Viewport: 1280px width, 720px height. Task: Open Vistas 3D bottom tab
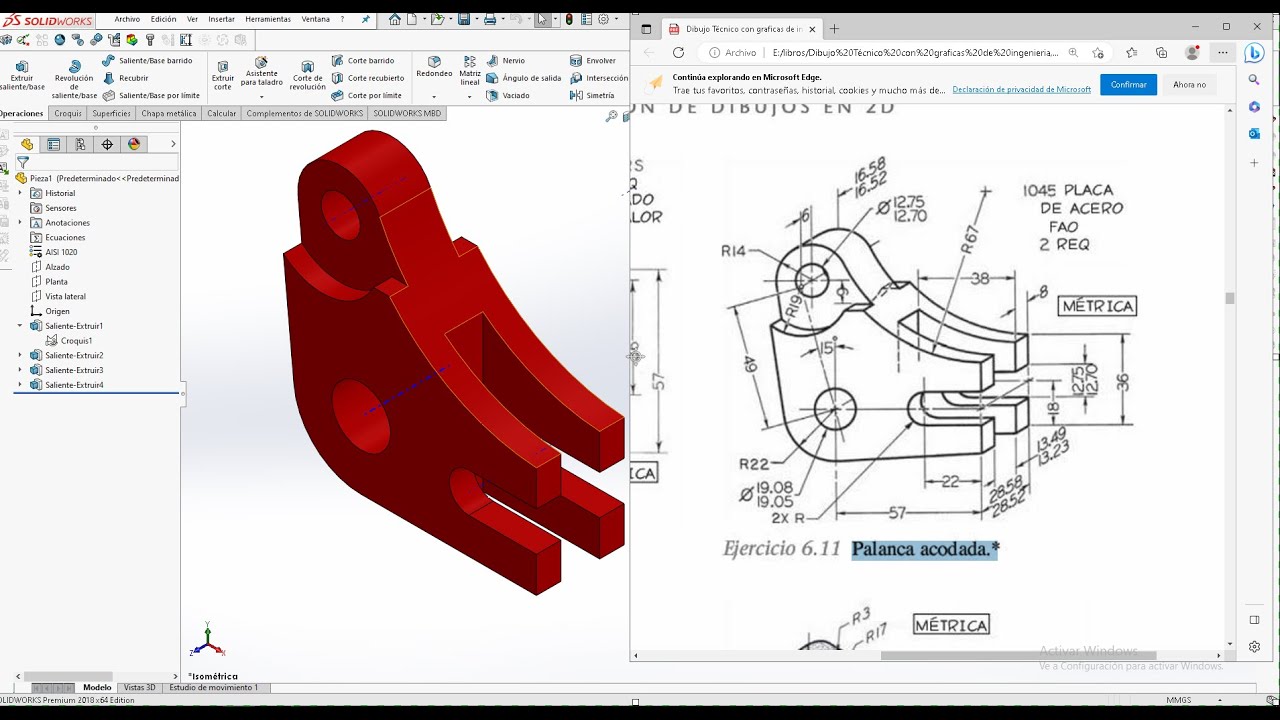[139, 688]
